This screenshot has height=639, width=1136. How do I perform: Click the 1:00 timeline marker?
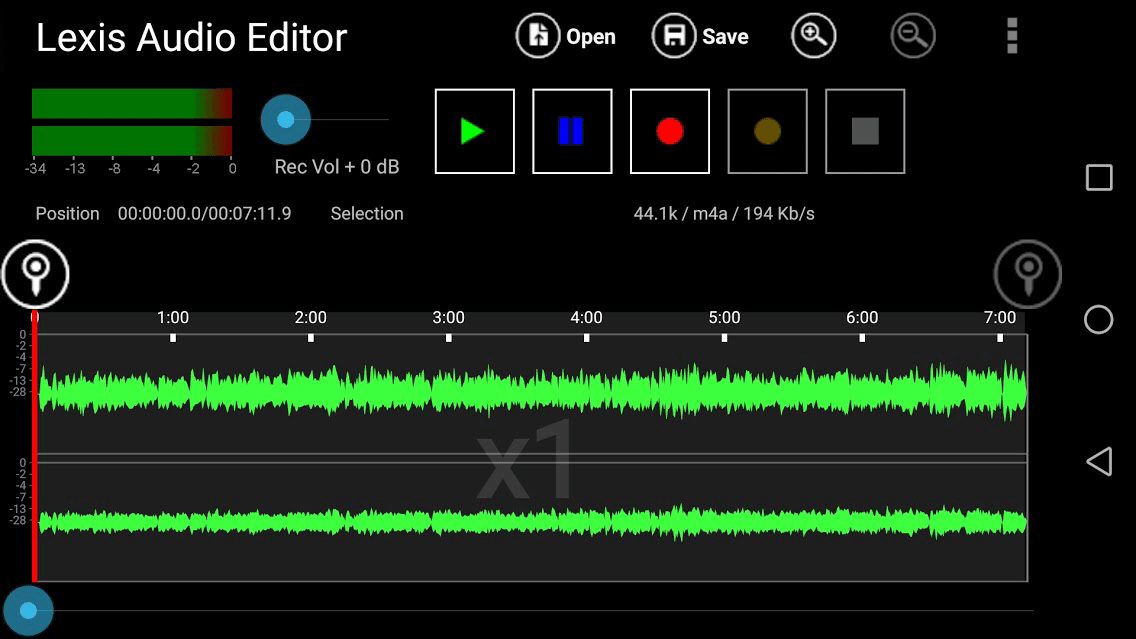point(173,317)
